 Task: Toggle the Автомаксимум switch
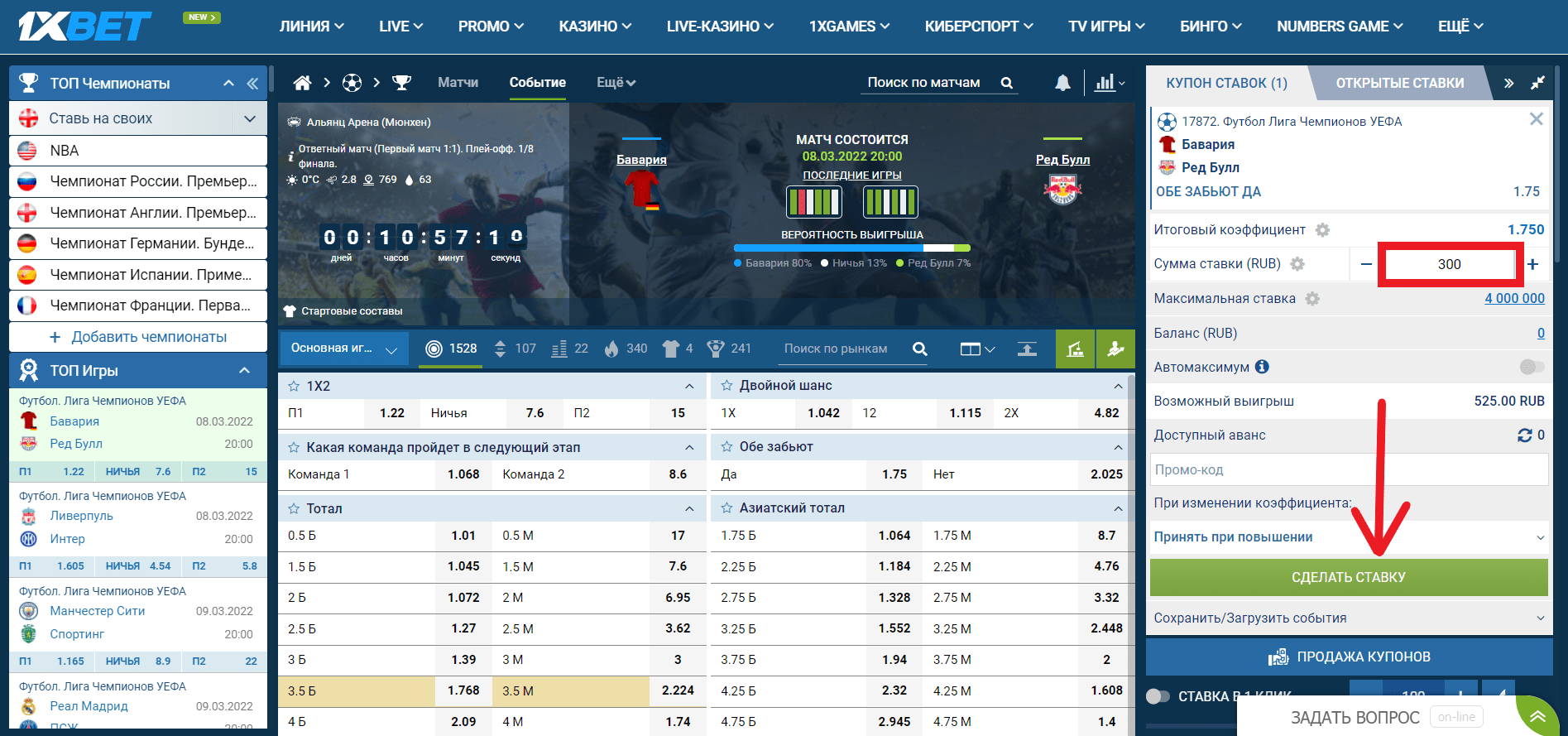pyautogui.click(x=1532, y=367)
